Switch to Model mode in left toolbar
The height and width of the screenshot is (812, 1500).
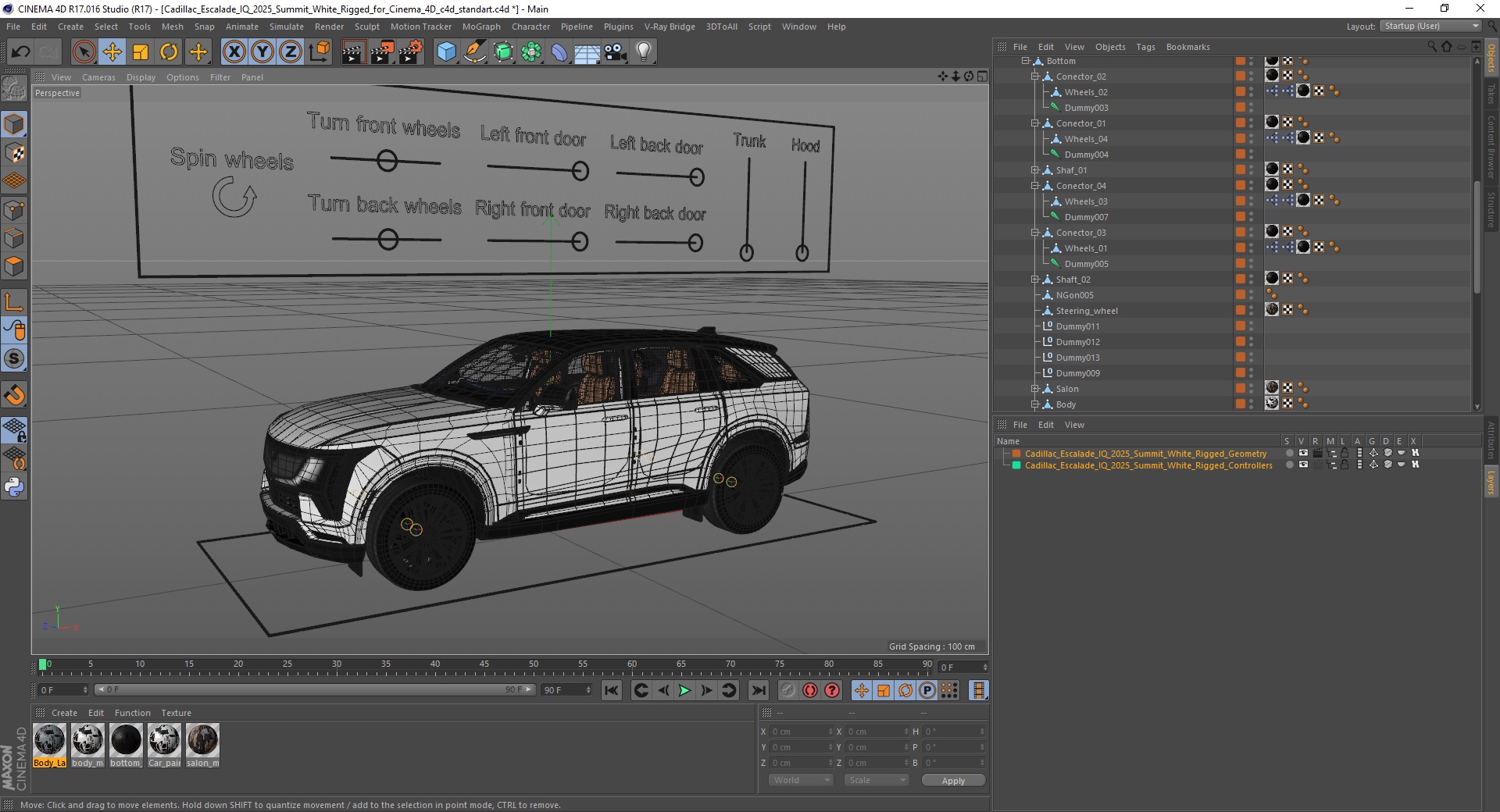point(14,124)
